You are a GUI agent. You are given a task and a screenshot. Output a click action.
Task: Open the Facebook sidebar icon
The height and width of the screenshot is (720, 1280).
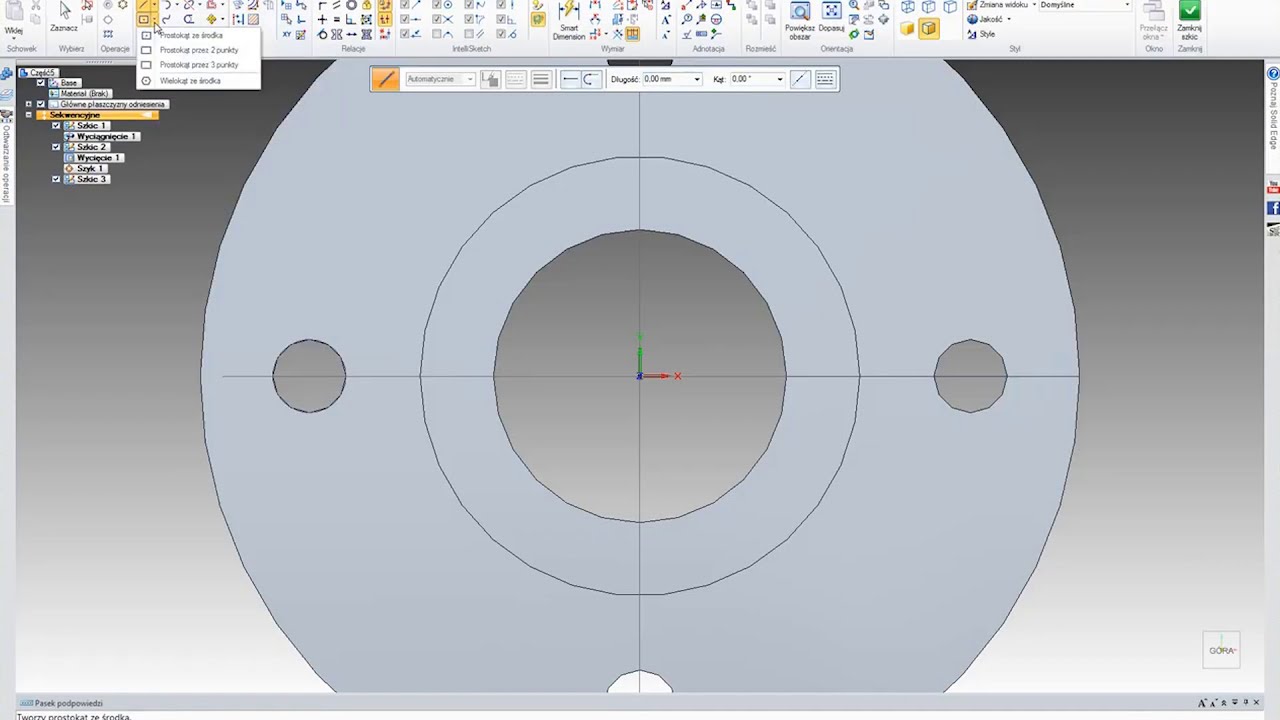tap(1273, 208)
